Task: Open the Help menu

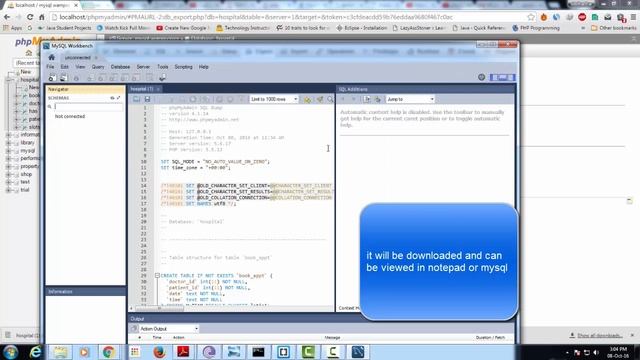Action: [203, 67]
